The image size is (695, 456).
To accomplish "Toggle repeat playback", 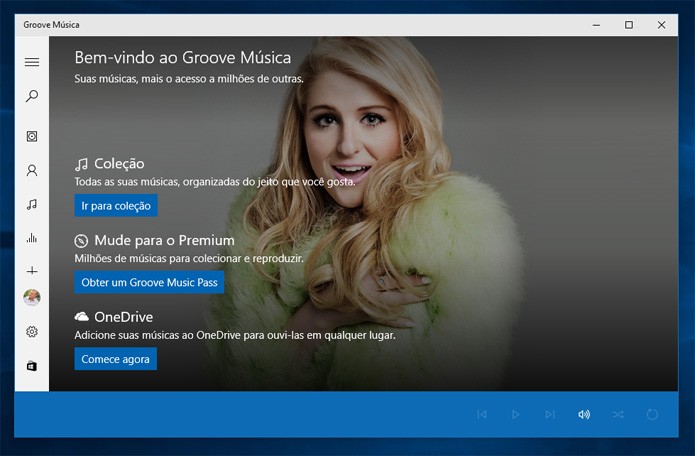I will pos(652,414).
